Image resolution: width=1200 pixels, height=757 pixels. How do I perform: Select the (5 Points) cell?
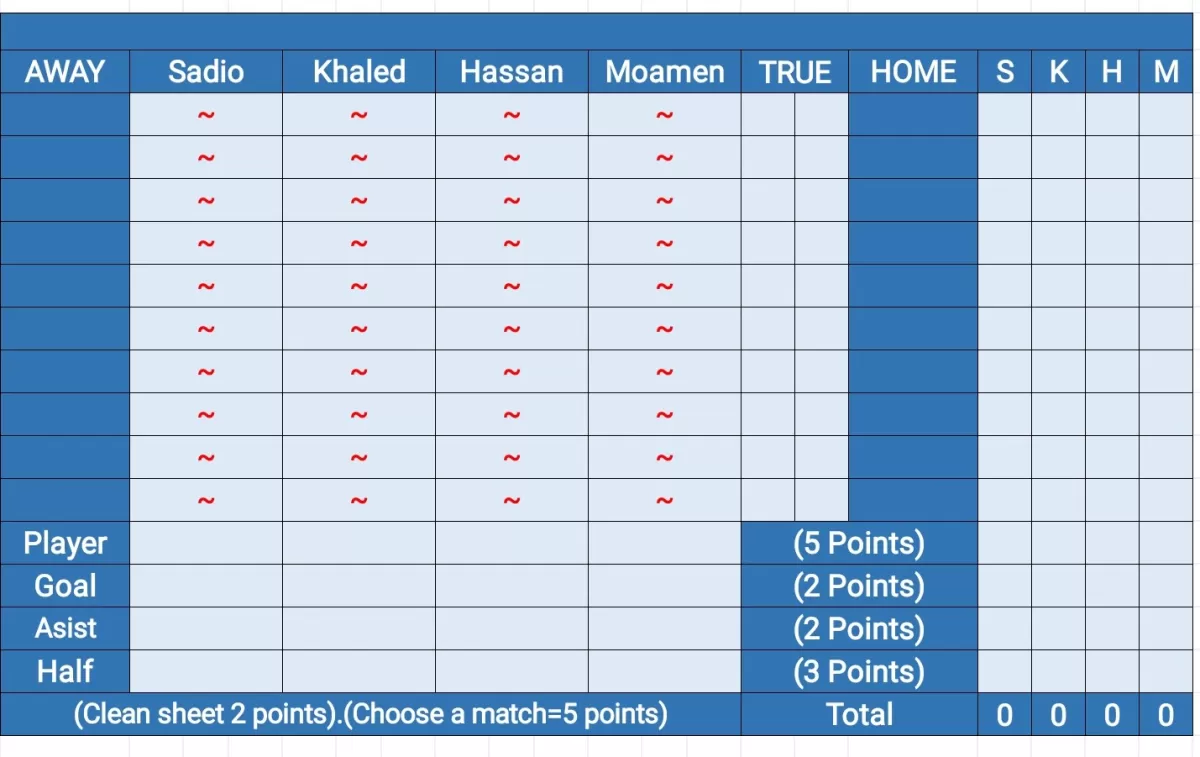[859, 543]
